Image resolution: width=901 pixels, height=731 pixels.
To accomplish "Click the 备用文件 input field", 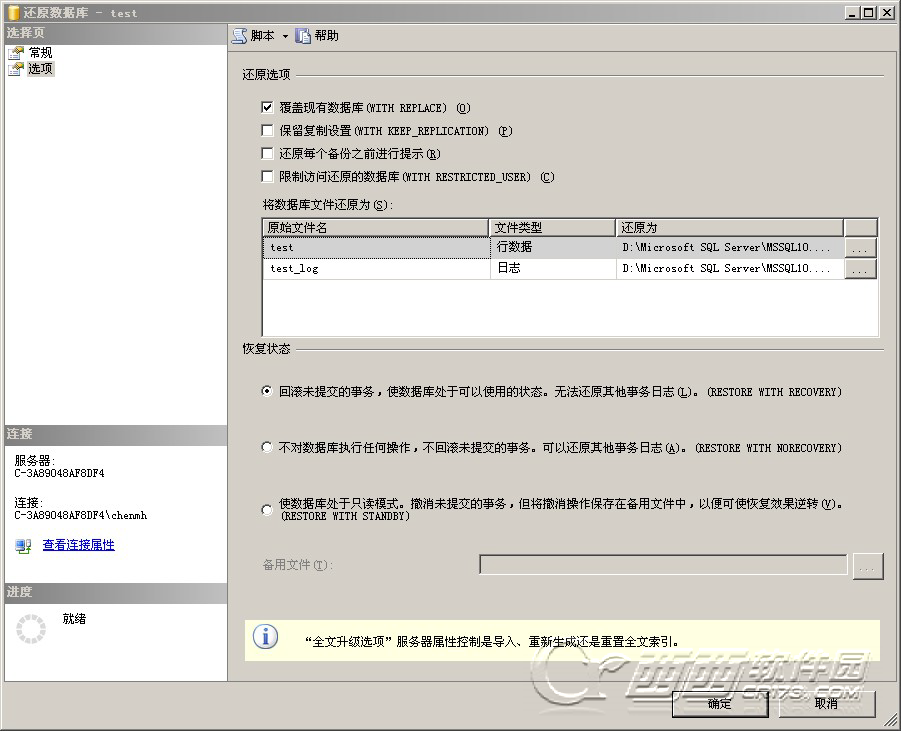I will [x=663, y=565].
